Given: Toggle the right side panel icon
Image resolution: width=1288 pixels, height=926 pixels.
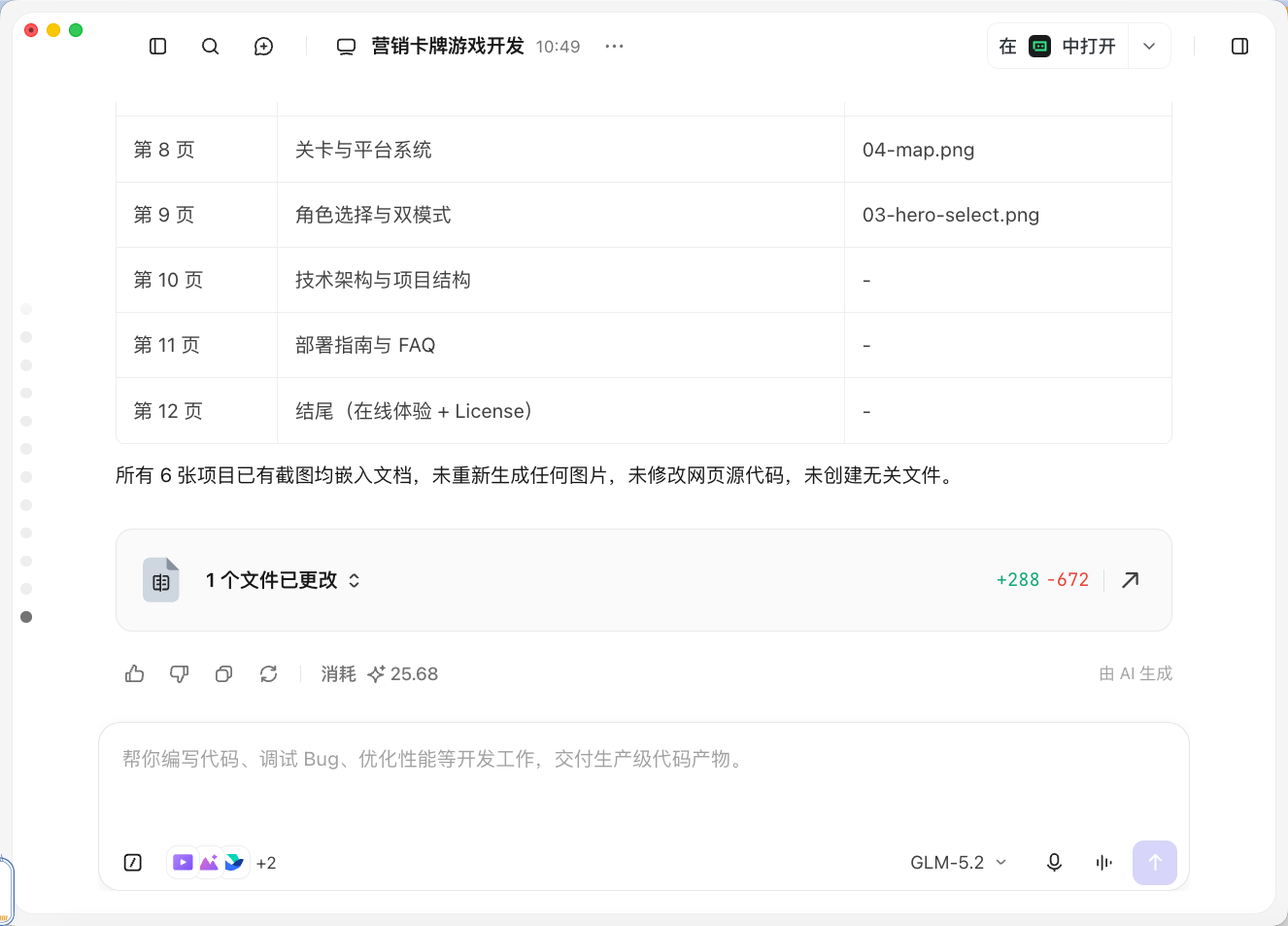Looking at the screenshot, I should coord(1239,47).
